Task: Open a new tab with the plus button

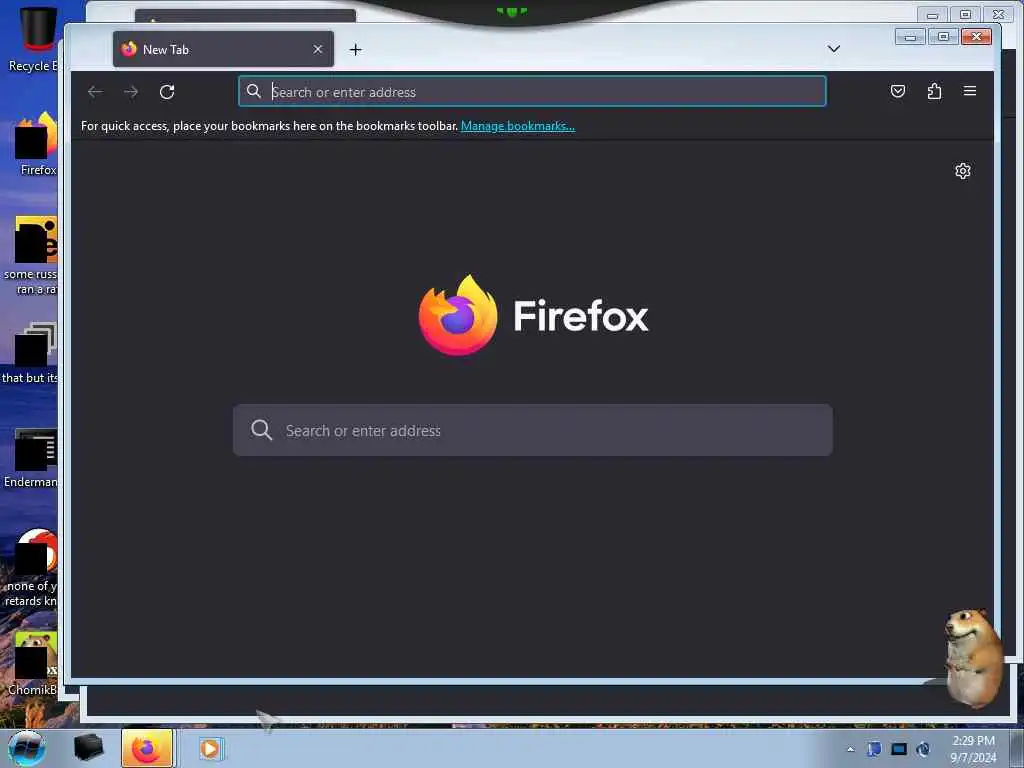Action: 355,50
